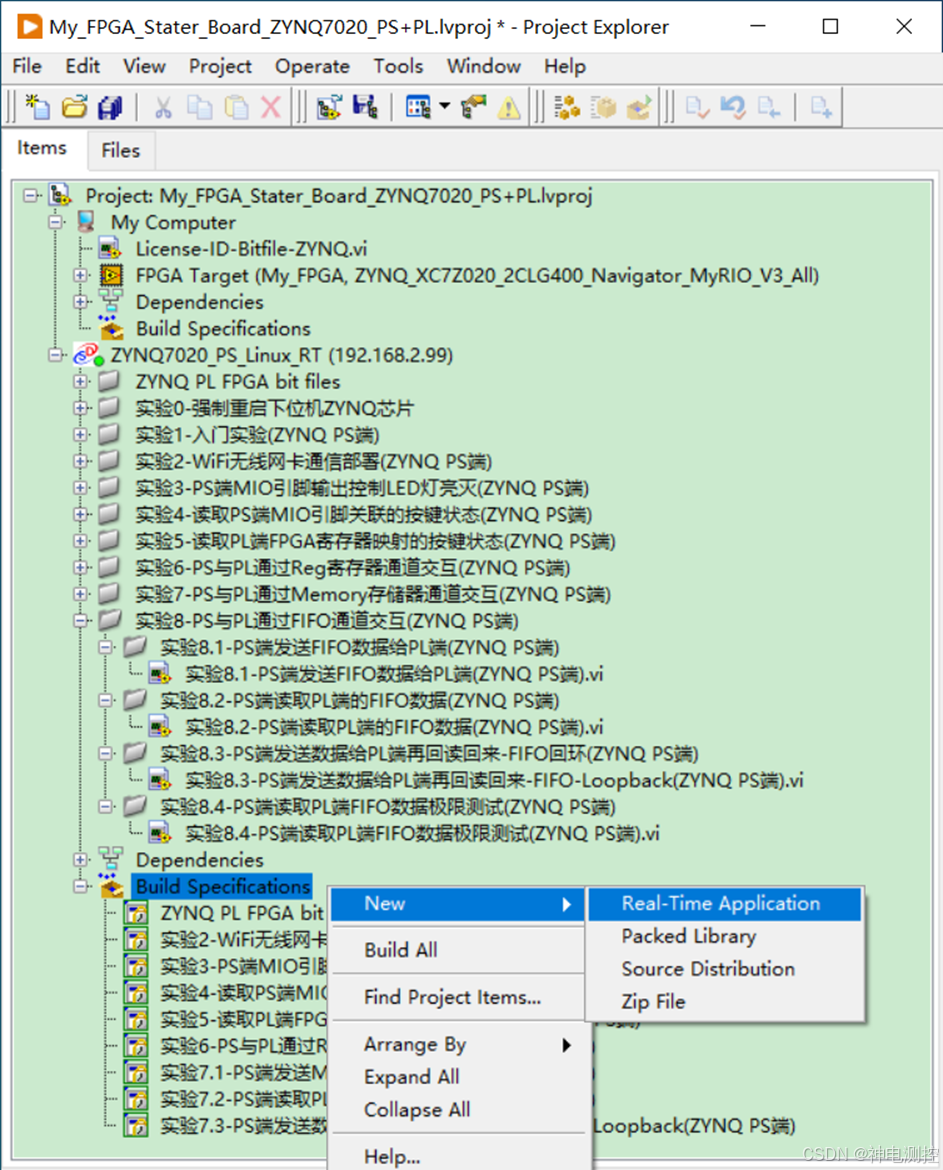The width and height of the screenshot is (943, 1170).
Task: Choose Real-Time Application from submenu
Action: 724,904
